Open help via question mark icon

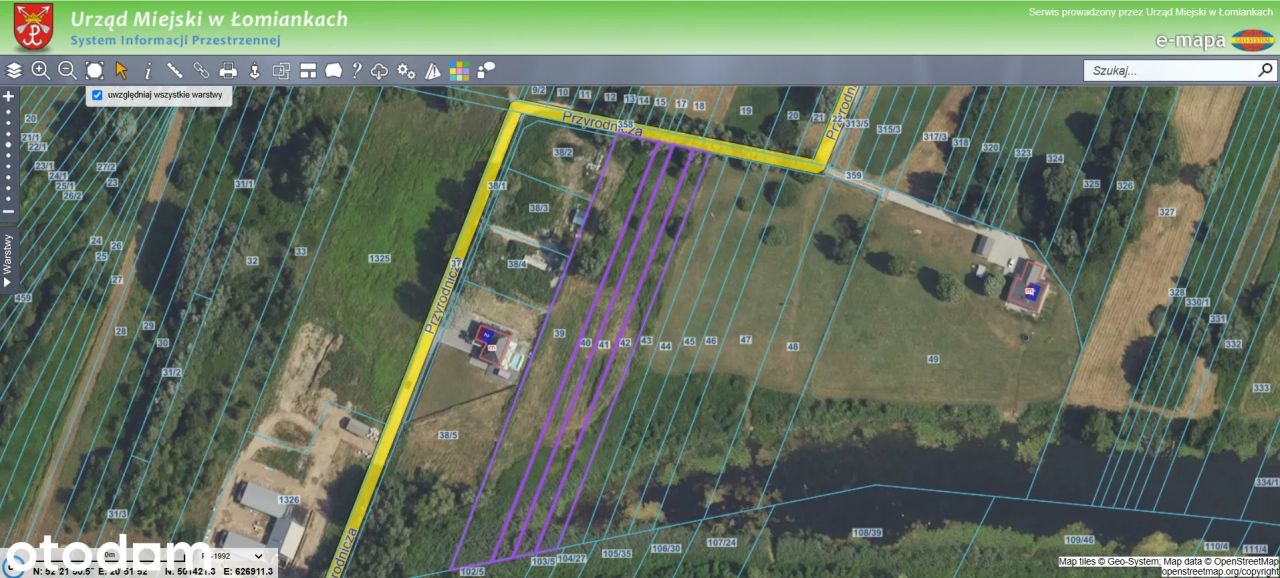click(x=356, y=70)
